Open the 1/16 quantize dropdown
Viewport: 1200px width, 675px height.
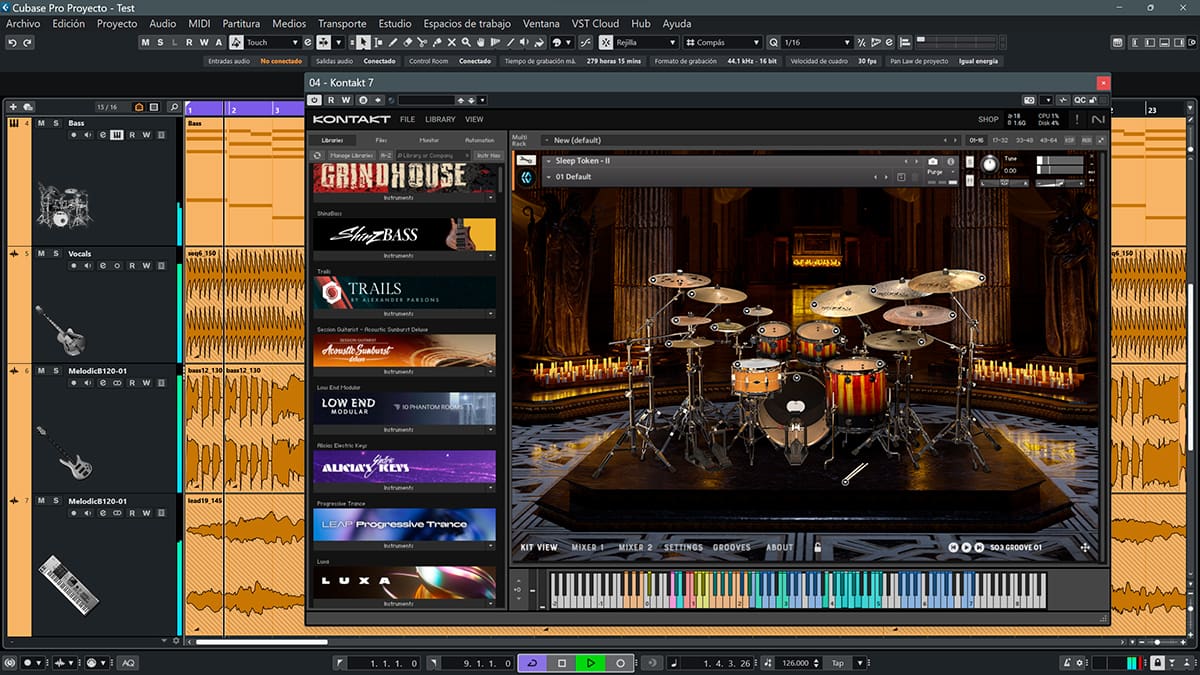pos(817,42)
